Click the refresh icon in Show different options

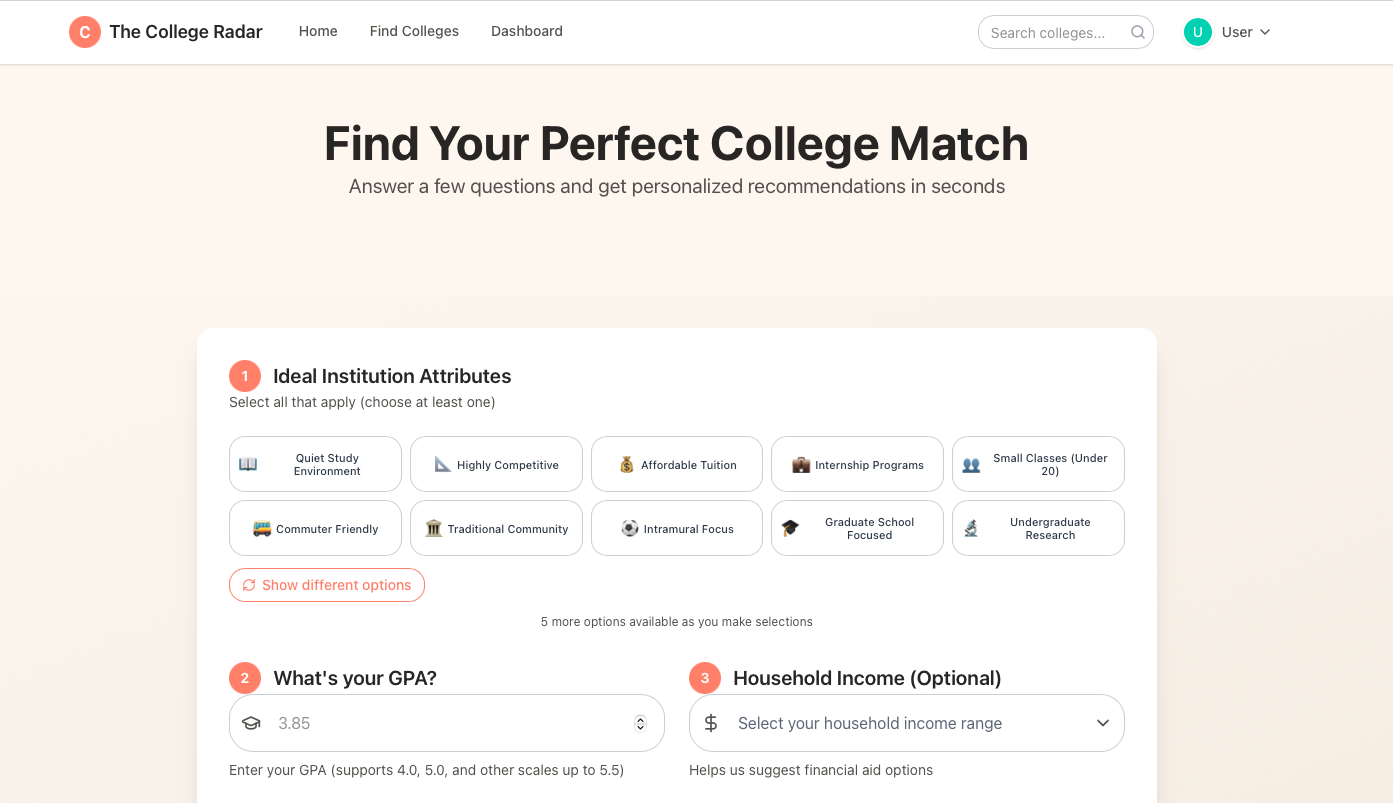pos(249,585)
